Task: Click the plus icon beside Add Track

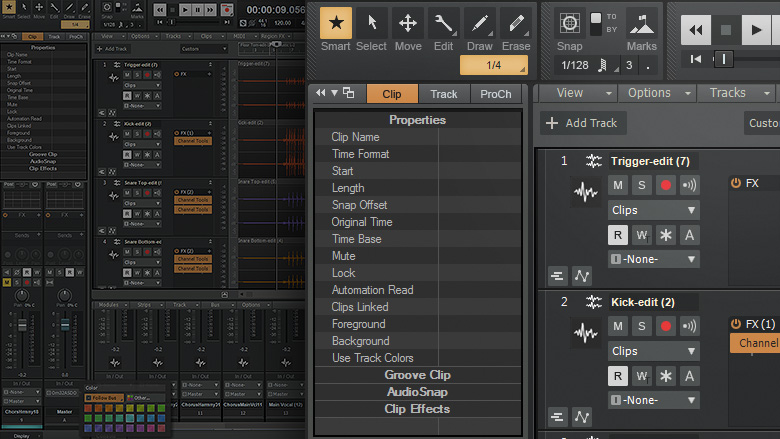Action: pyautogui.click(x=552, y=123)
